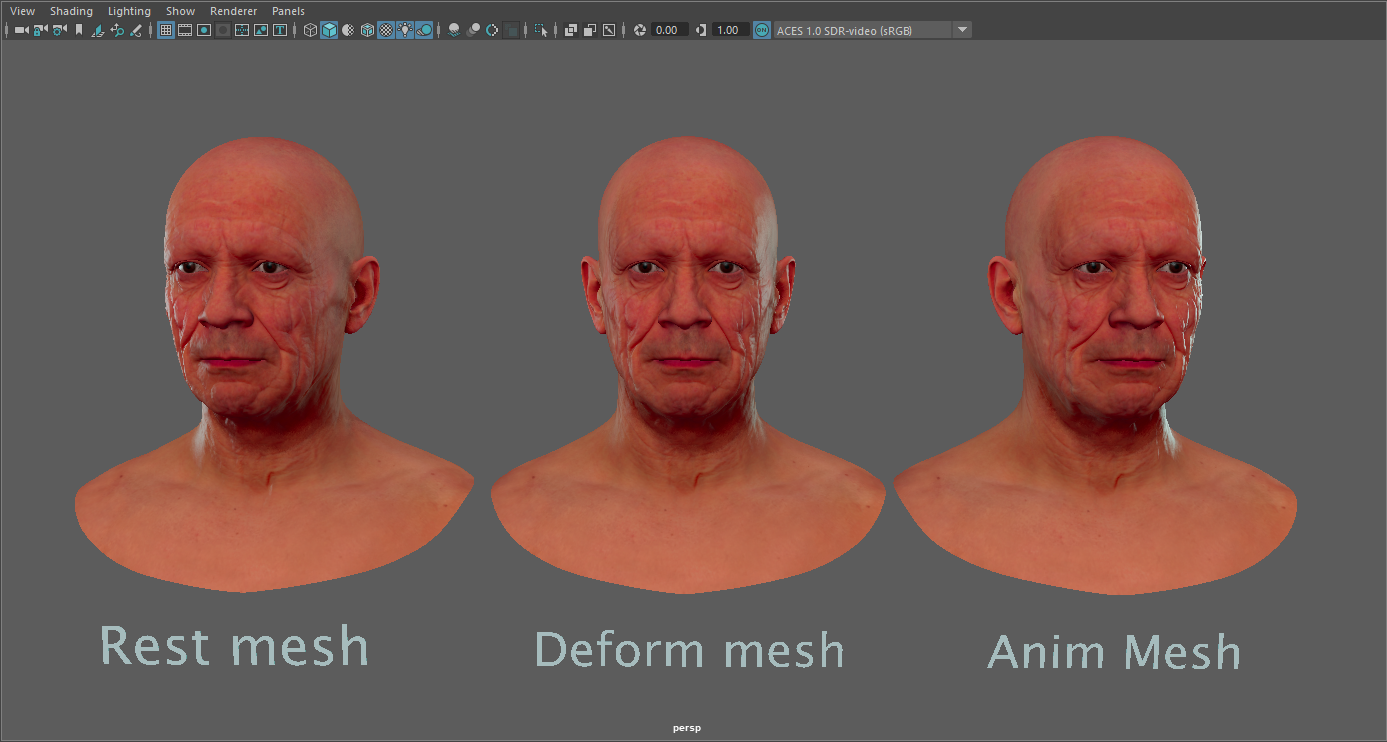Toggle the color management ON switch
1387x742 pixels.
(761, 30)
